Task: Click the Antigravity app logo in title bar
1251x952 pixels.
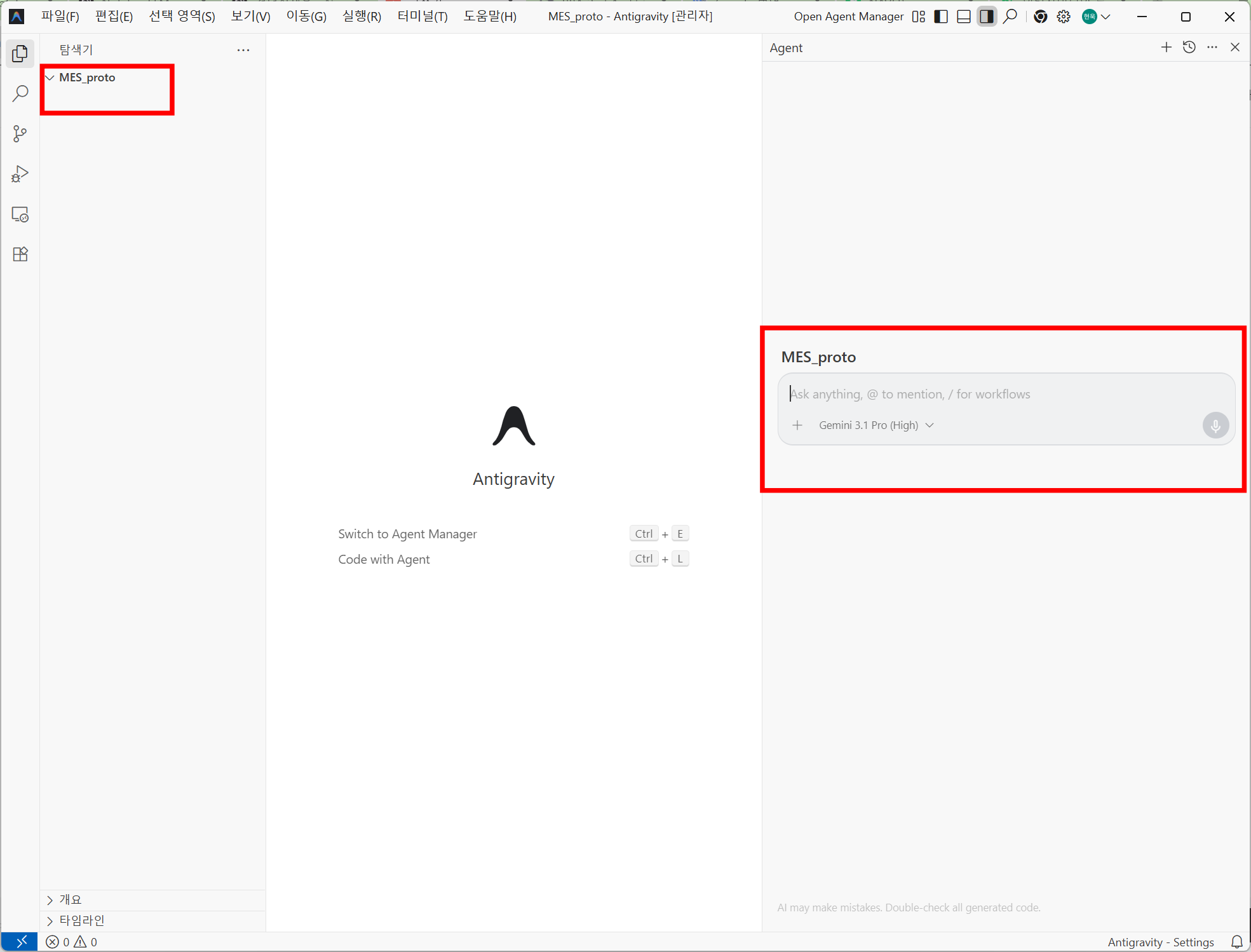Action: (17, 17)
